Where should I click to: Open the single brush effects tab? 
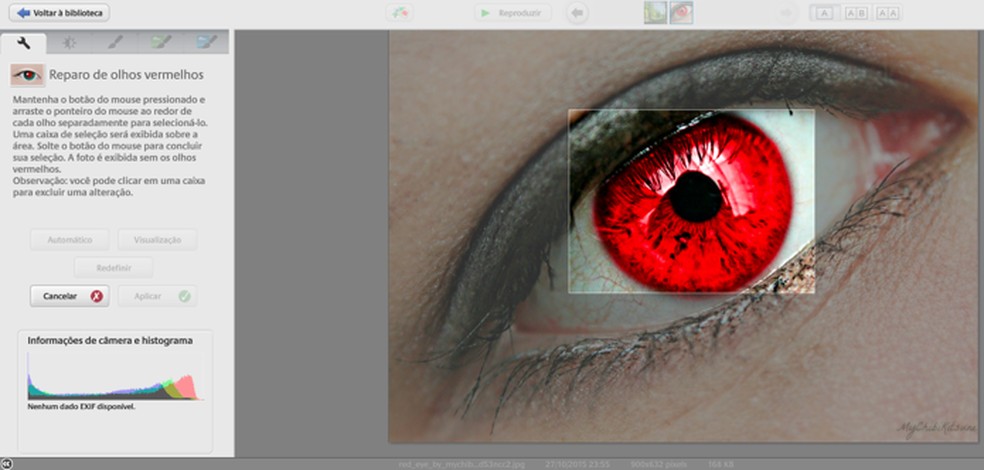coord(114,43)
